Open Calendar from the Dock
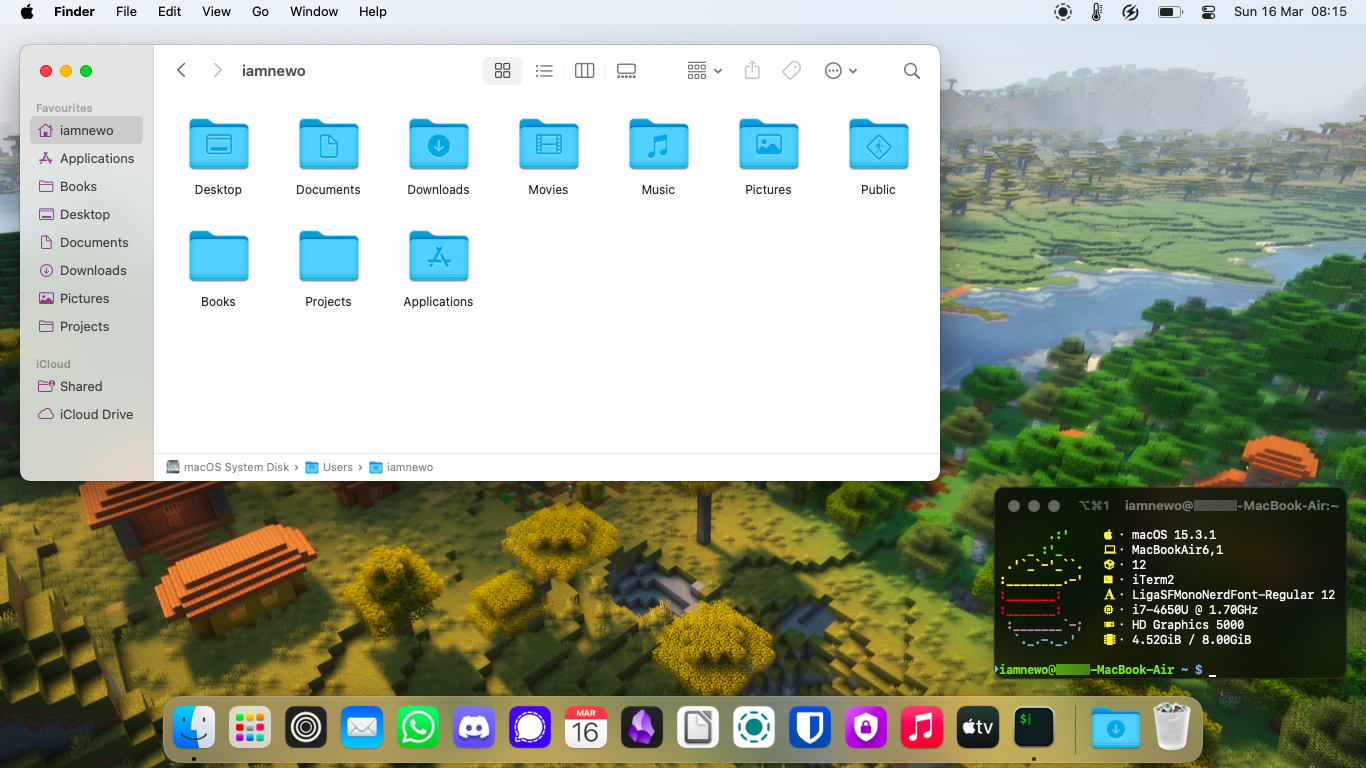This screenshot has width=1366, height=768. [586, 728]
